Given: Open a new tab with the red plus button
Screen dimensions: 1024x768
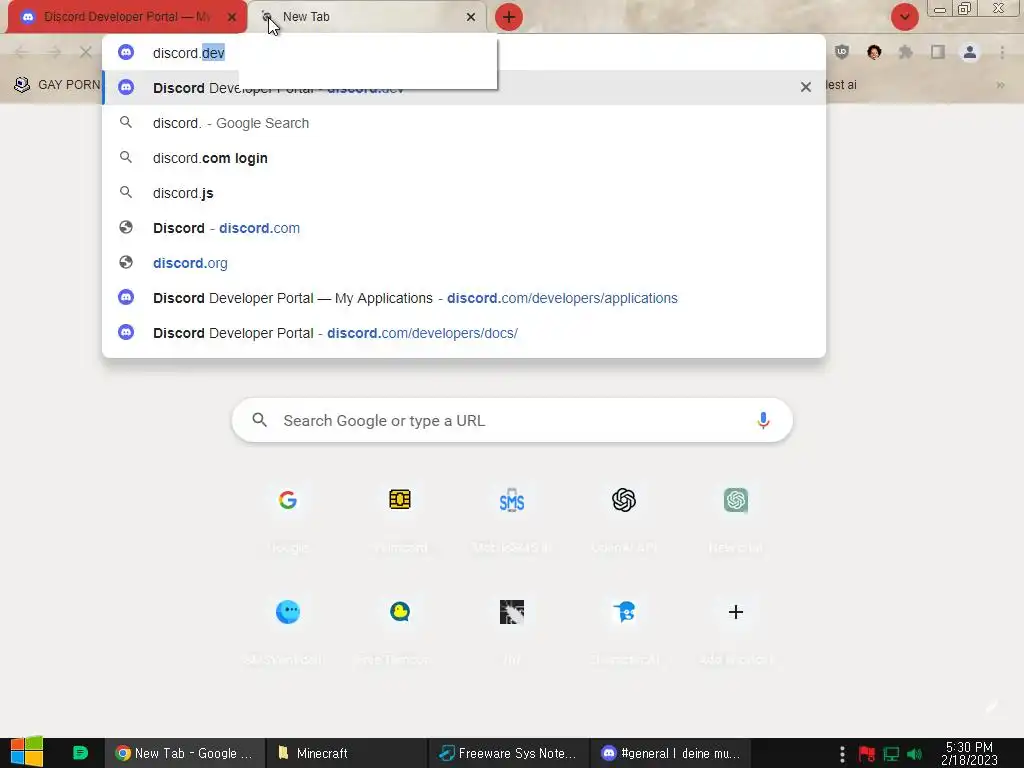Looking at the screenshot, I should [x=509, y=17].
